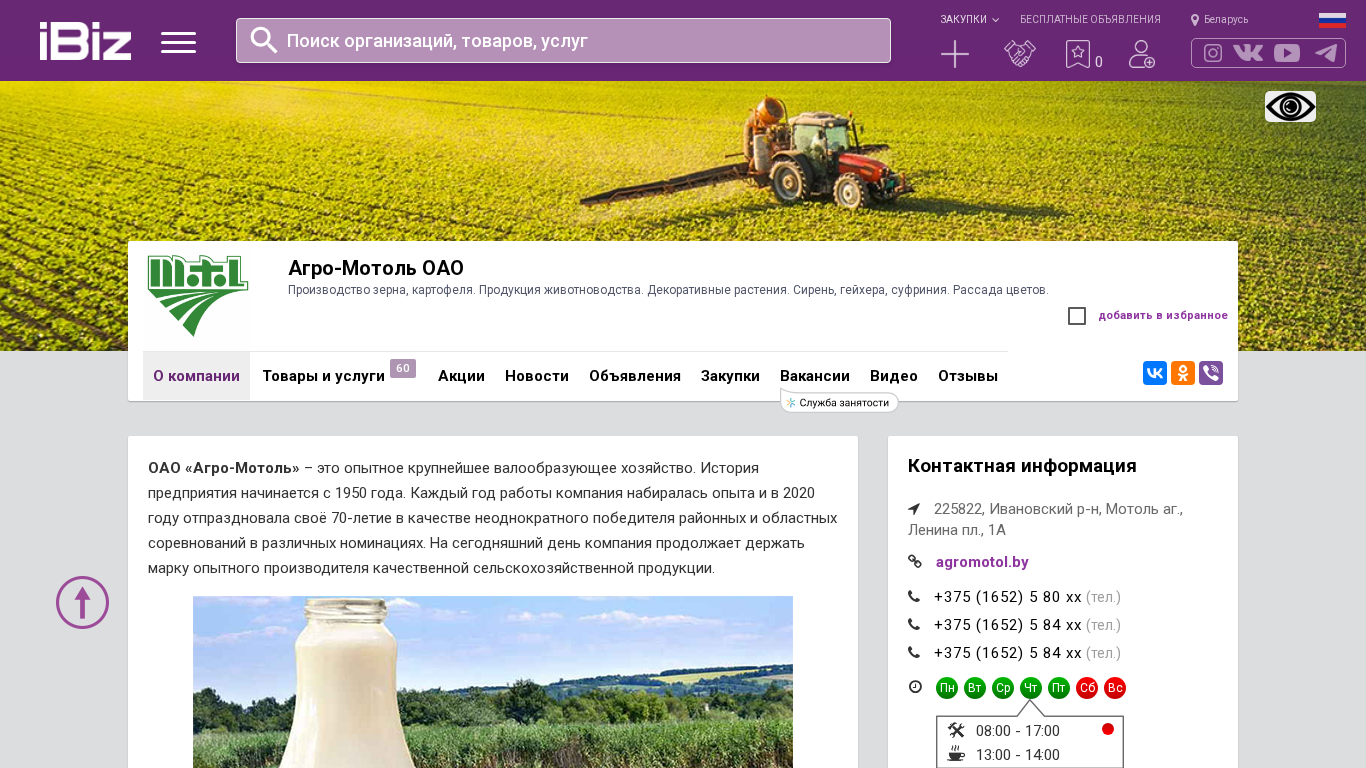Open the VK icon in header
Viewport: 1366px width, 768px height.
1248,53
